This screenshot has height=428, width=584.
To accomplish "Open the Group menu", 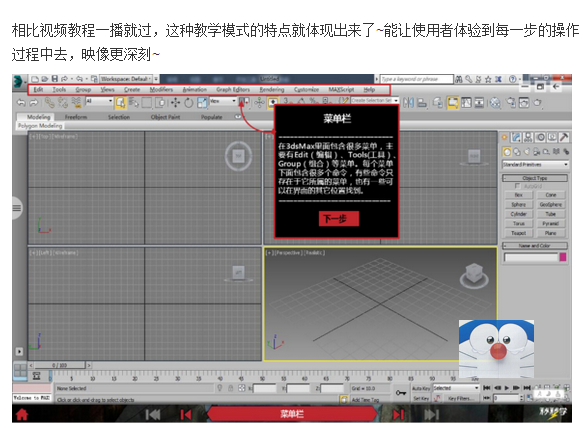I will coord(83,89).
